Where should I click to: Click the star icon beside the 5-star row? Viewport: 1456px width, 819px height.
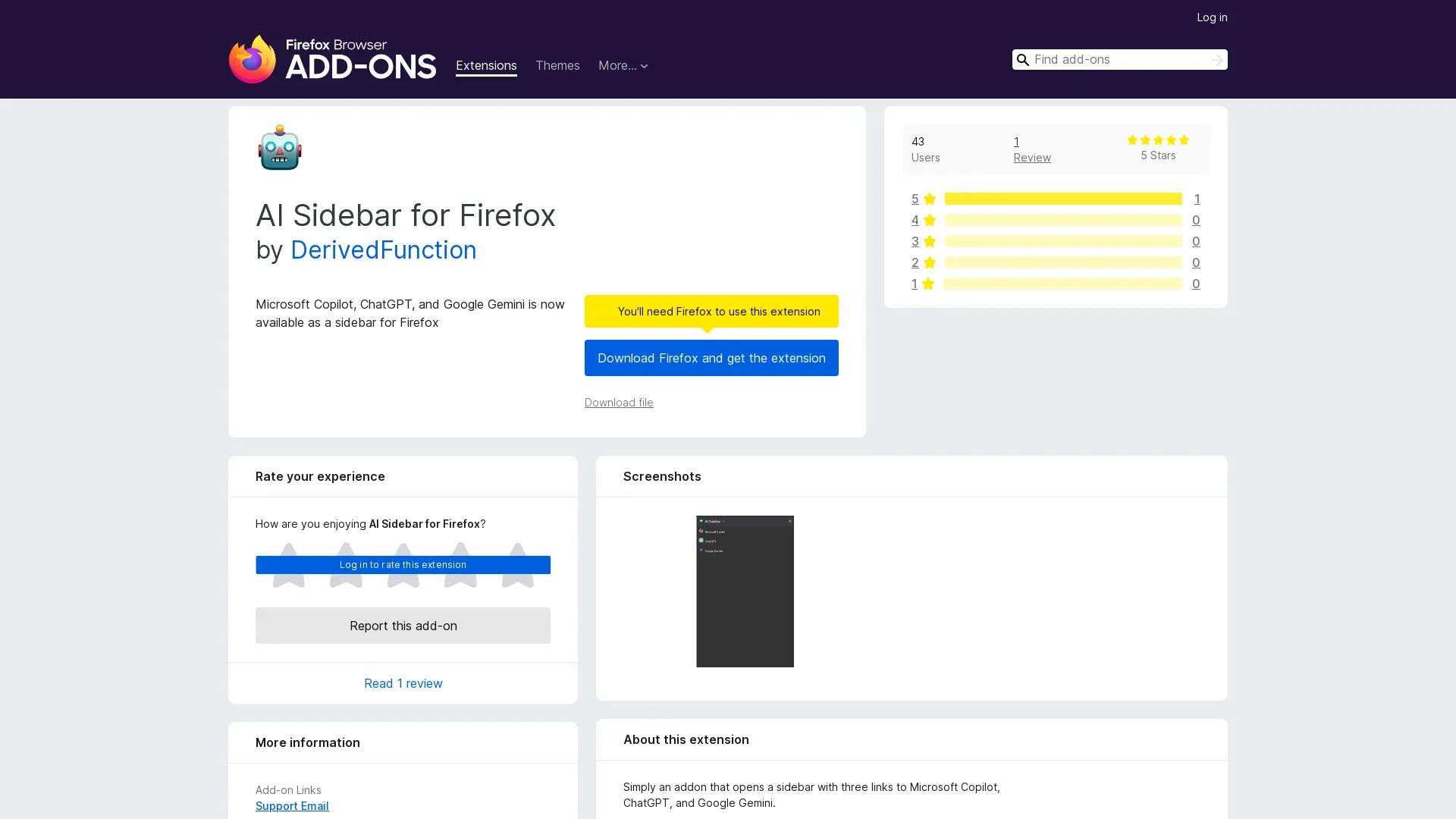point(930,199)
